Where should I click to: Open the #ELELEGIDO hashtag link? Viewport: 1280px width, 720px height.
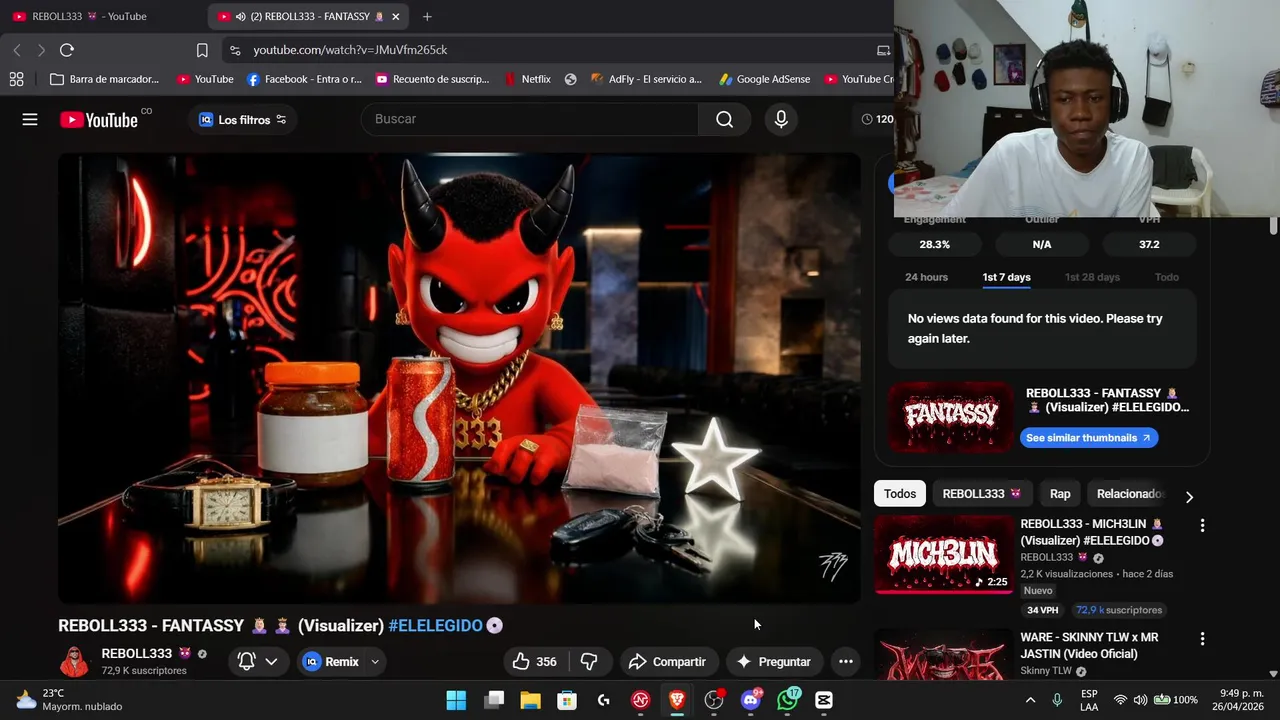pyautogui.click(x=435, y=626)
